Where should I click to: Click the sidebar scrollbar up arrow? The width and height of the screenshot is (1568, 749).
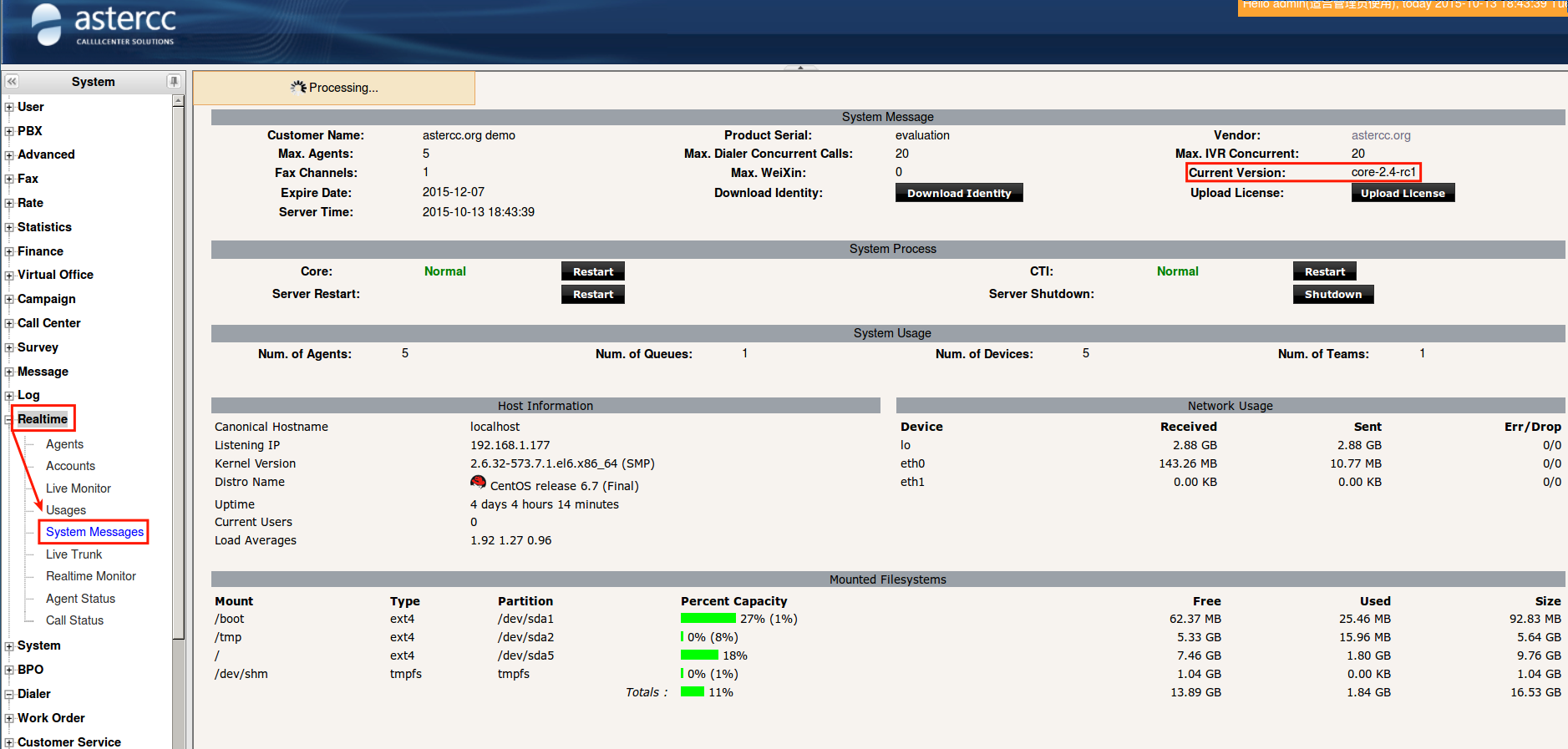click(178, 101)
